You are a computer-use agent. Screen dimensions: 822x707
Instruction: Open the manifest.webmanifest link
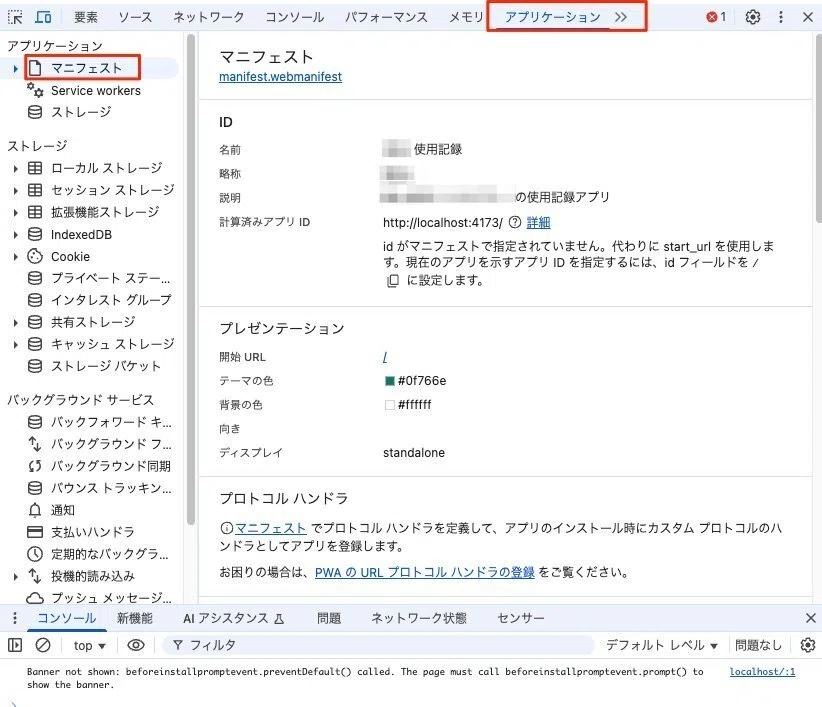pos(280,77)
